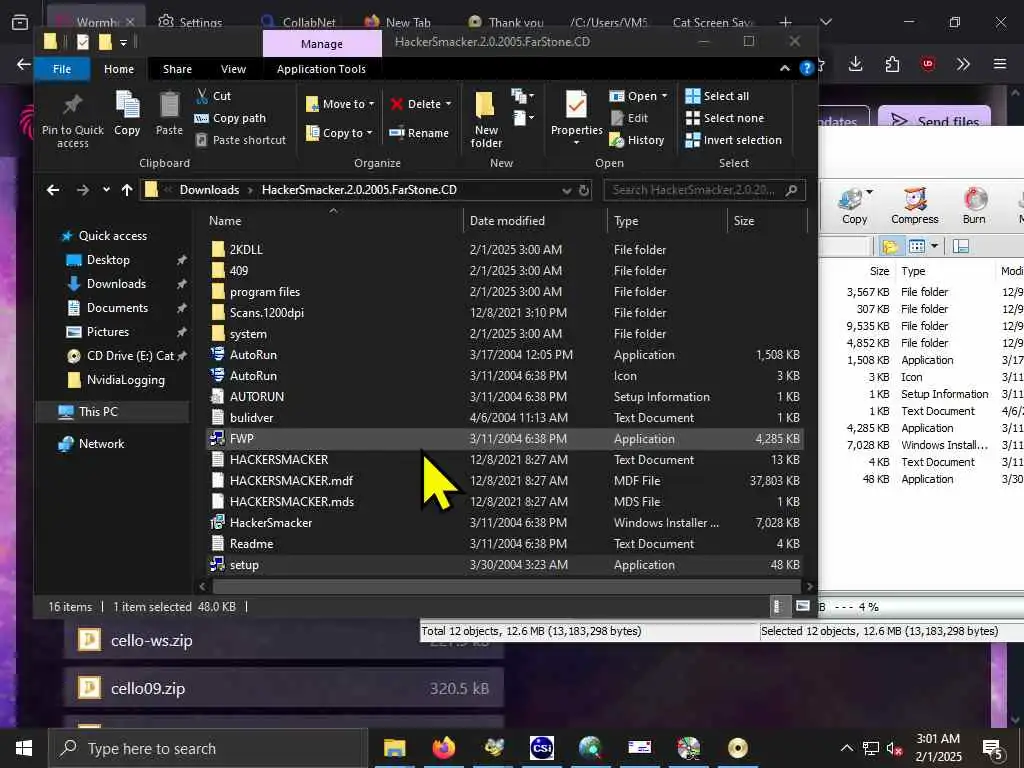Viewport: 1024px width, 768px height.
Task: Open recent locations dropdown arrow
Action: [x=106, y=190]
